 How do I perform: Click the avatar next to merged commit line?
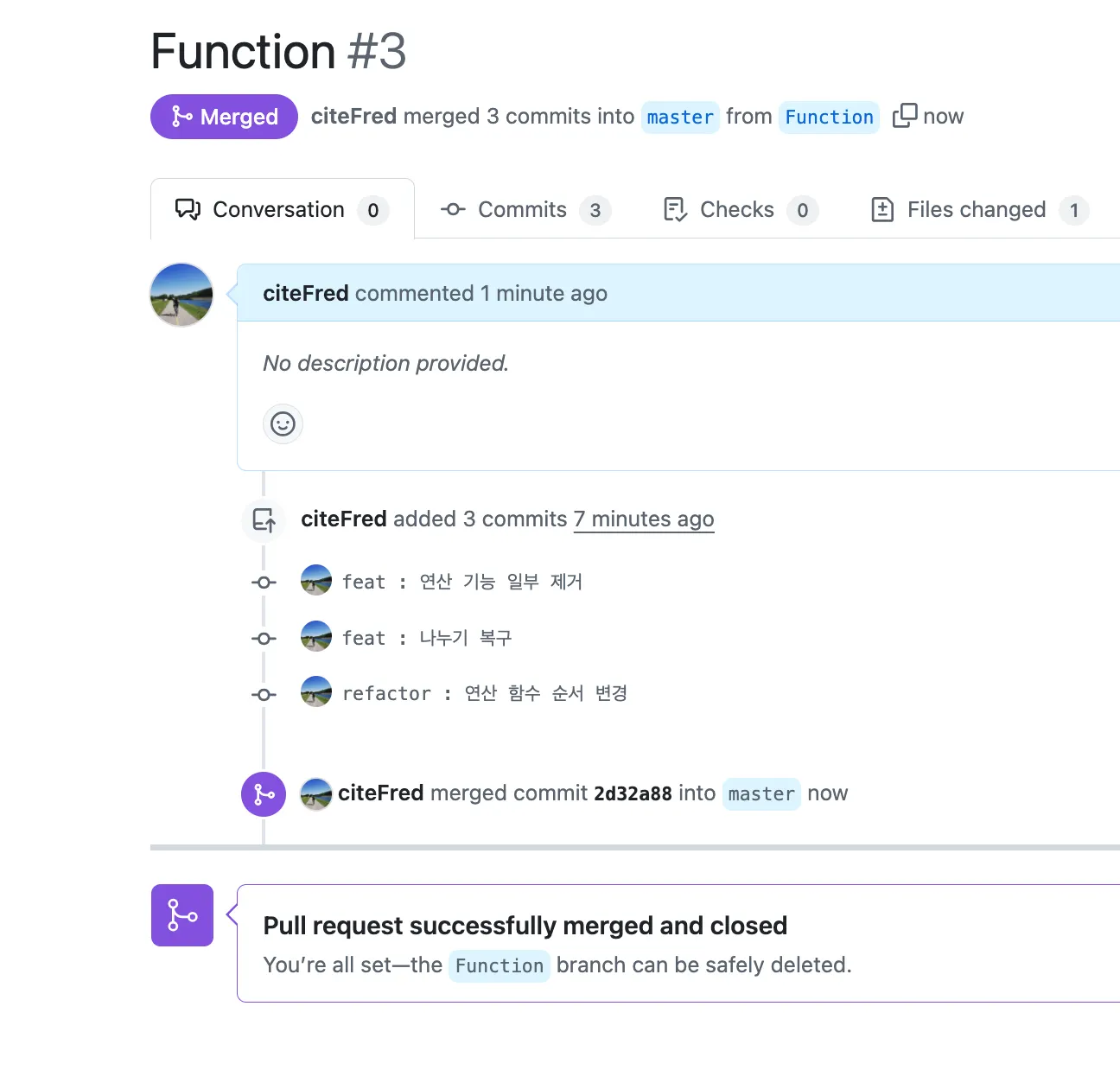pos(316,793)
